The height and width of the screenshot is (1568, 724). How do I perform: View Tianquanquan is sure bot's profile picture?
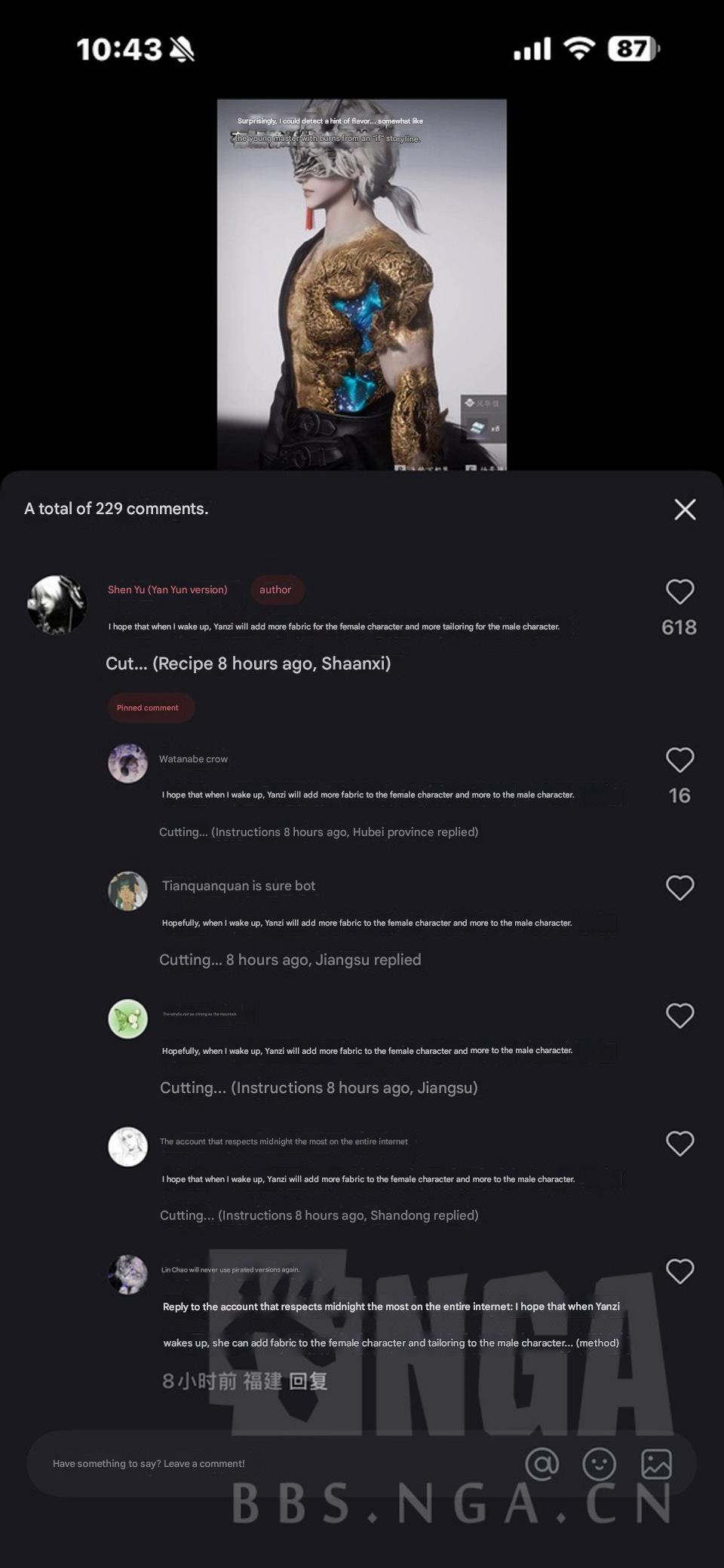[x=127, y=891]
